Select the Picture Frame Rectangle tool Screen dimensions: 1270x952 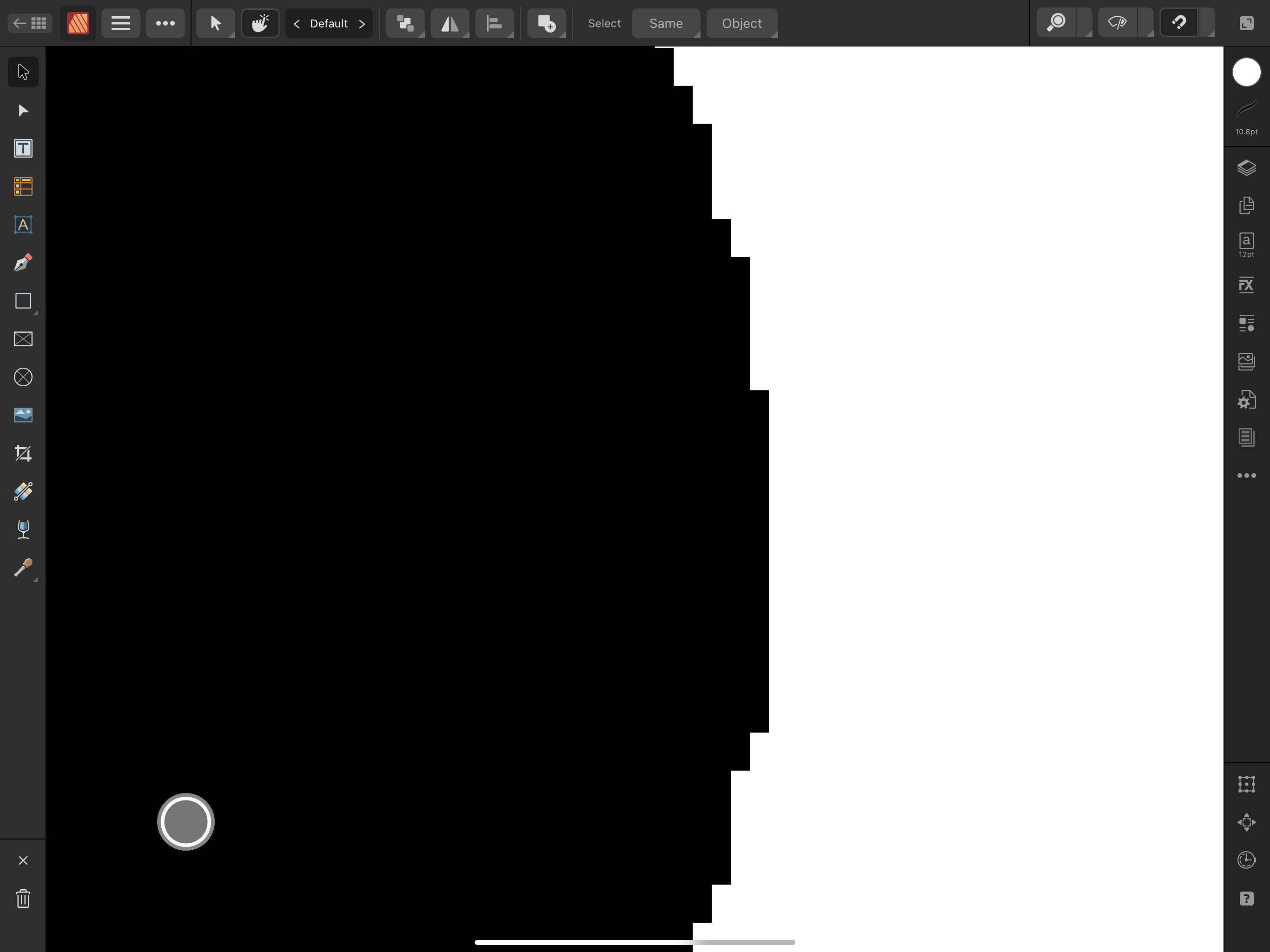(x=23, y=339)
